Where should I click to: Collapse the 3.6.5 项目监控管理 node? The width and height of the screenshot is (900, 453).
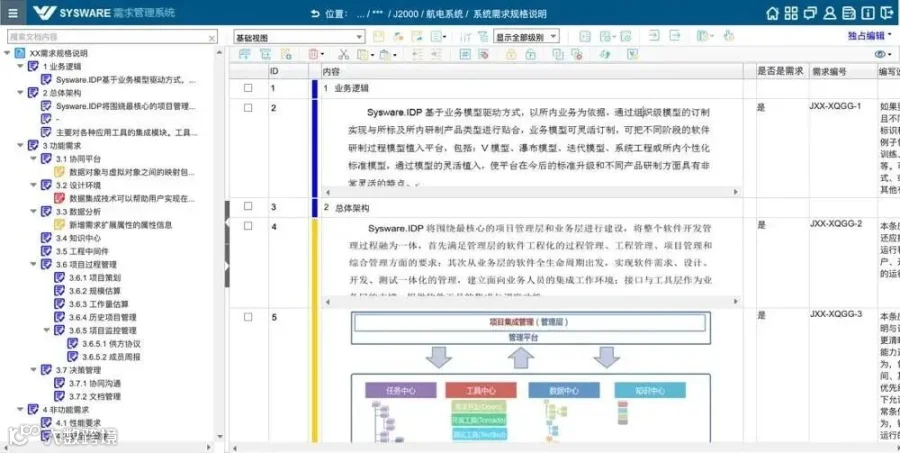[x=47, y=331]
